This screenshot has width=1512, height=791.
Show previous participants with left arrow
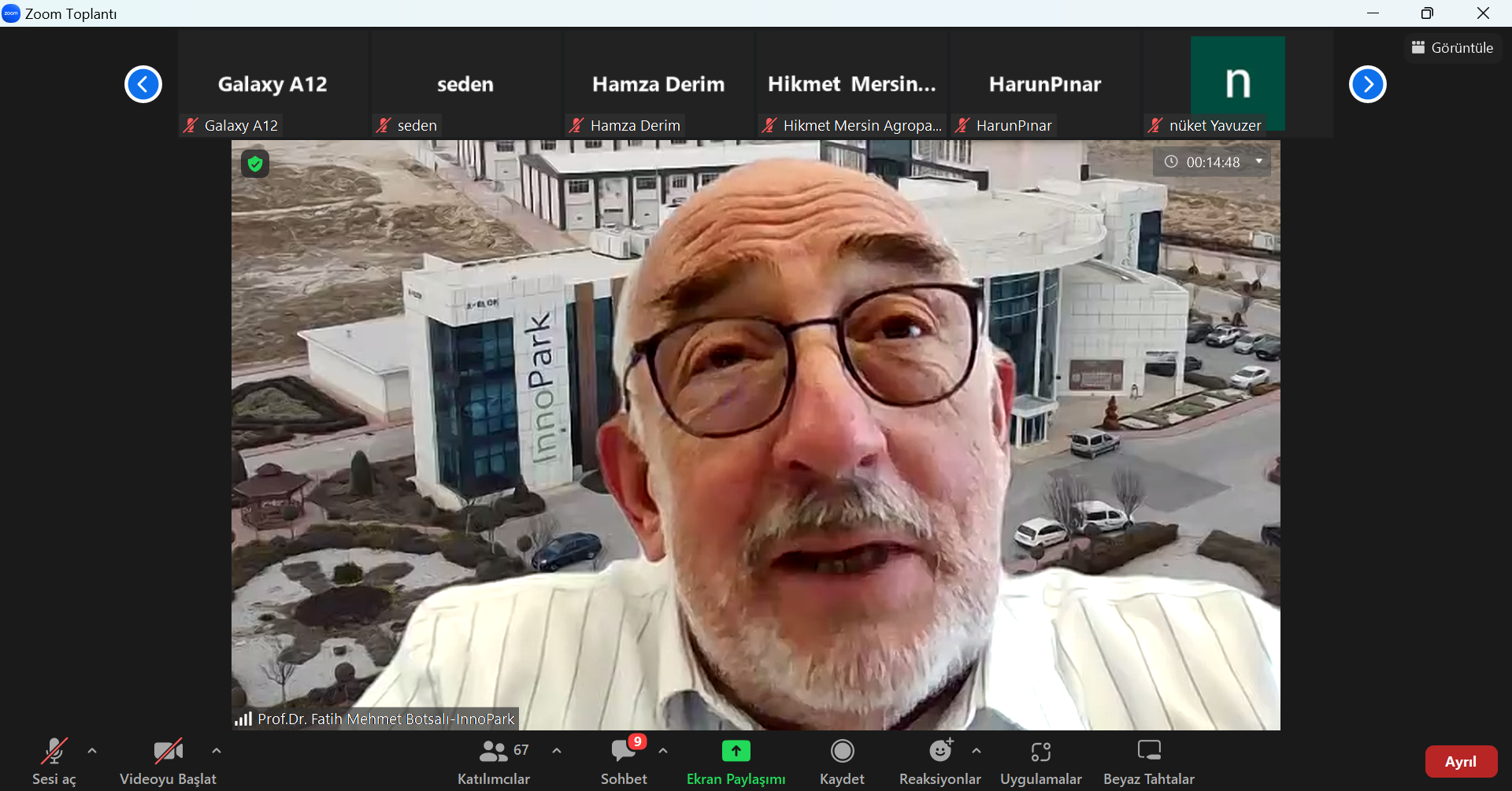(x=143, y=84)
